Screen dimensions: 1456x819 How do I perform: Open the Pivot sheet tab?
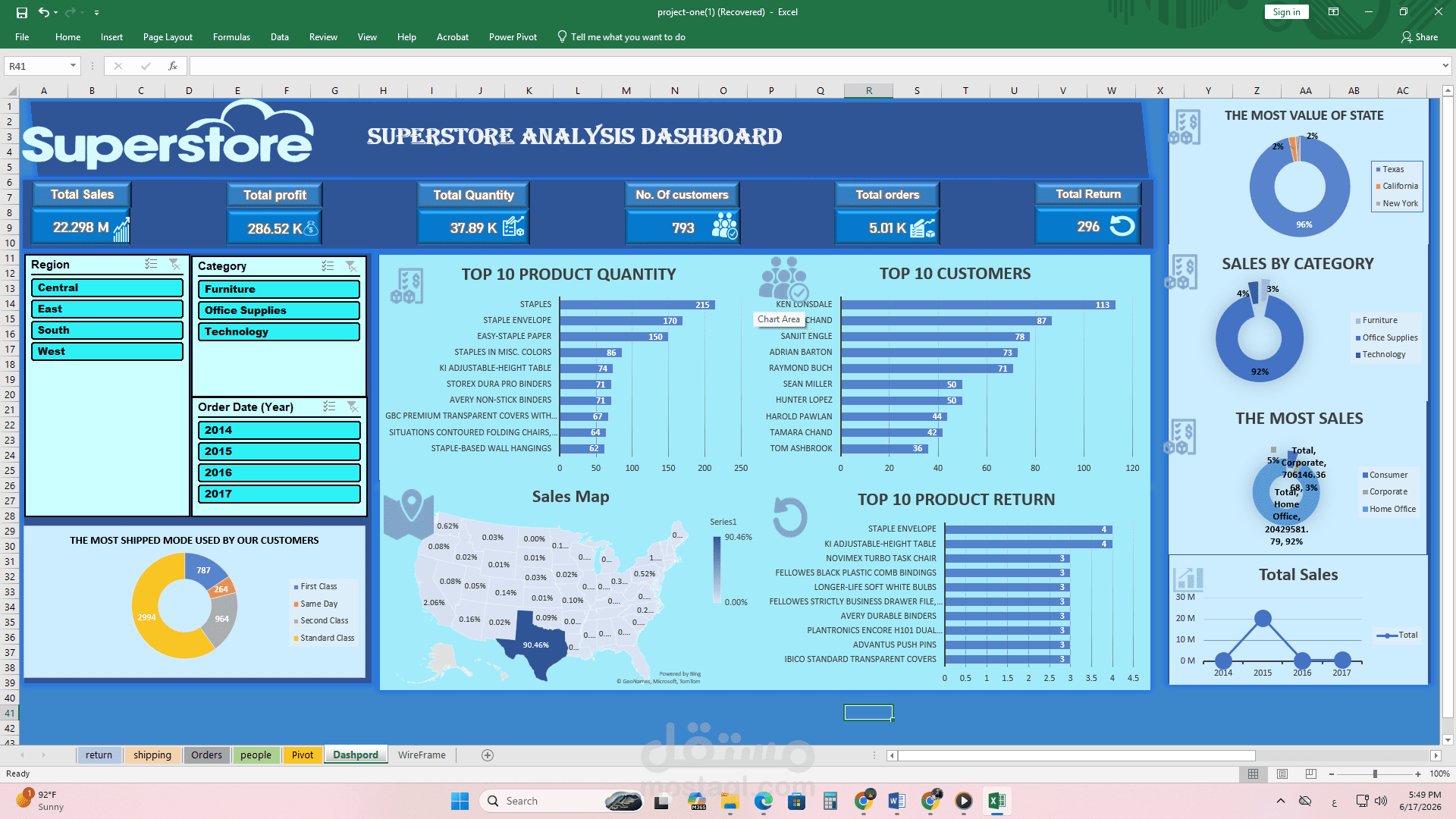(x=303, y=755)
